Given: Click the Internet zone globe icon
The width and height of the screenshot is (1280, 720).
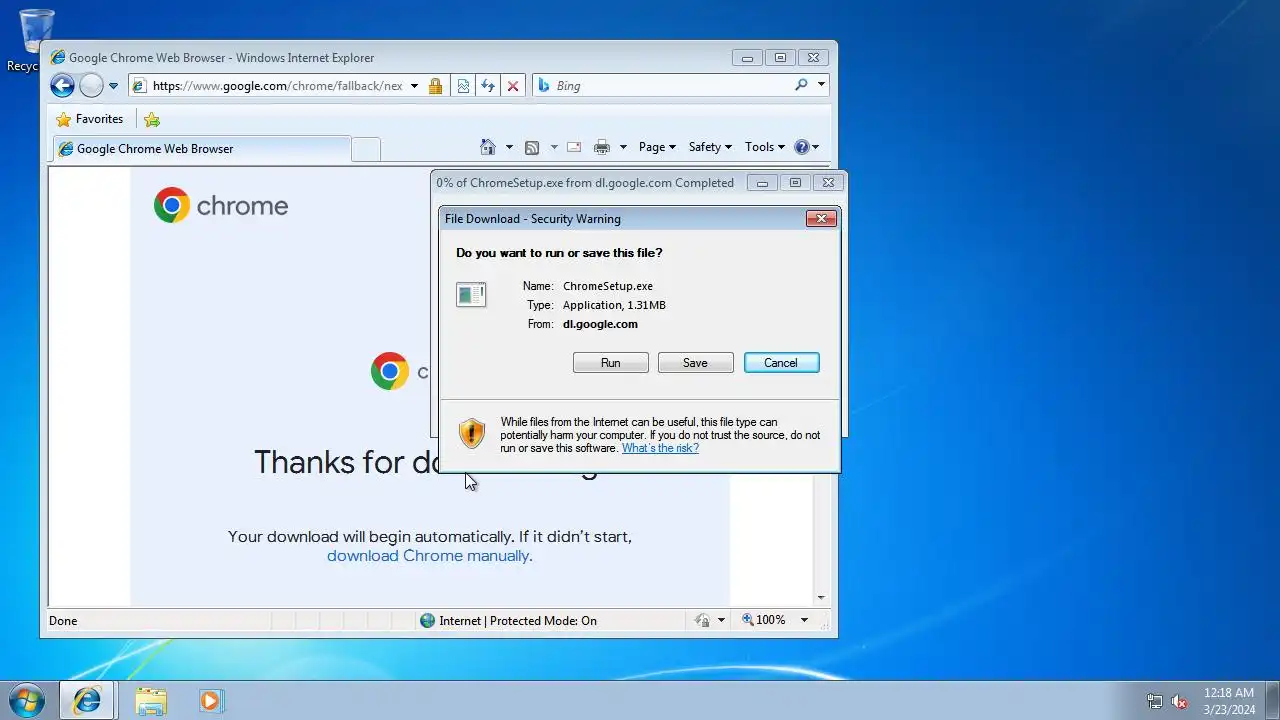Looking at the screenshot, I should coord(428,620).
